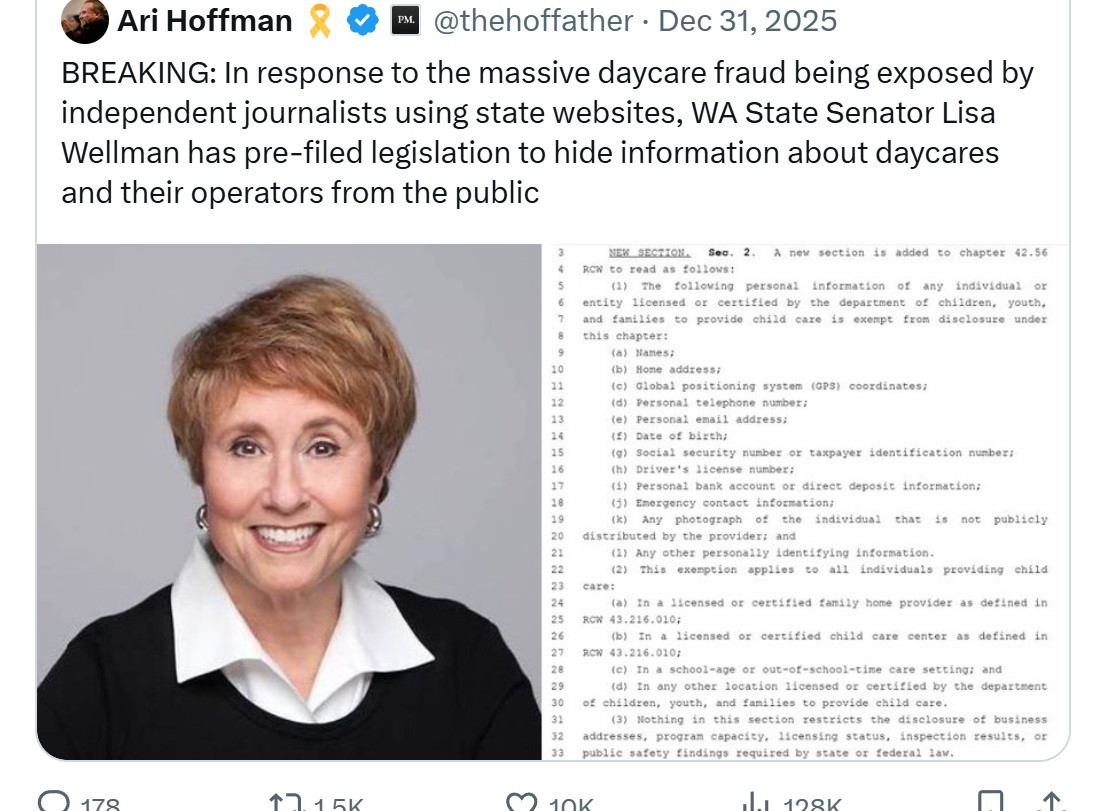The width and height of the screenshot is (1097, 811).
Task: Open Ari Hoffman's profile avatar
Action: click(x=85, y=21)
